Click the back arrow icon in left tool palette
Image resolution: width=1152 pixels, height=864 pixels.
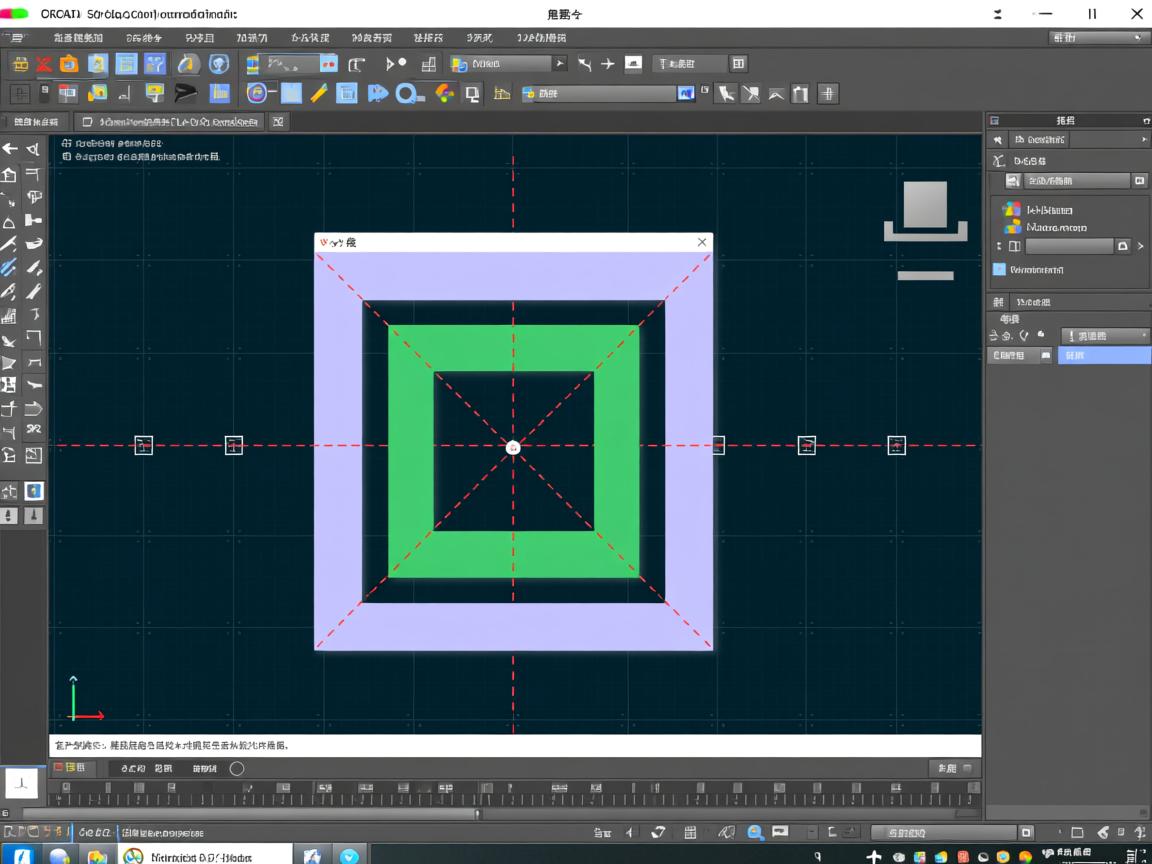9,149
